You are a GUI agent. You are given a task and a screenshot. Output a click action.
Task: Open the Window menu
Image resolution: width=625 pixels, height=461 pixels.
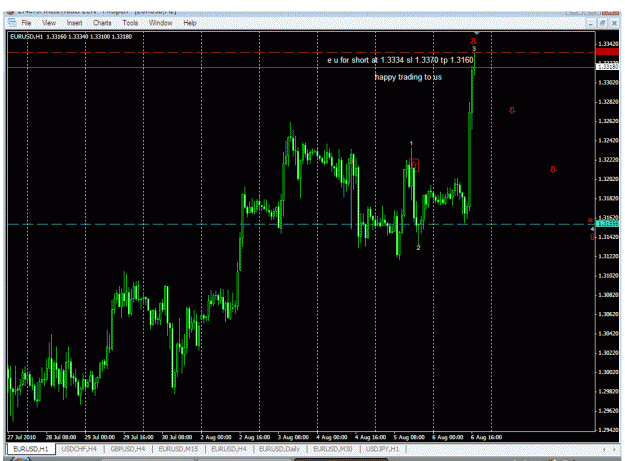coord(160,23)
